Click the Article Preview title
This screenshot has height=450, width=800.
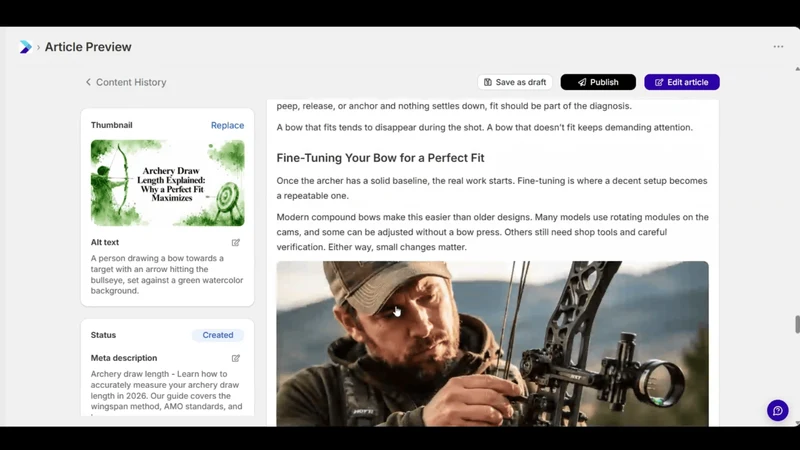(88, 47)
